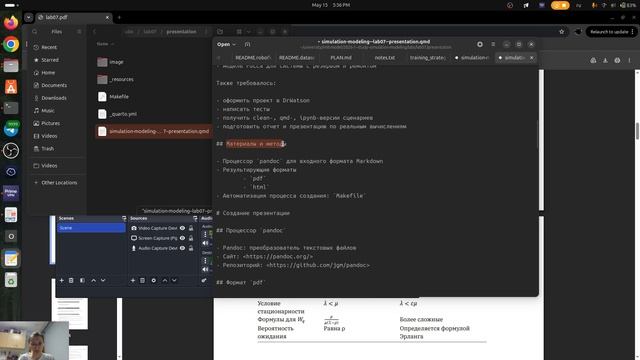Toggle visibility of Audio Capture Device source
Screen dimensions: 640x360
coord(182,248)
